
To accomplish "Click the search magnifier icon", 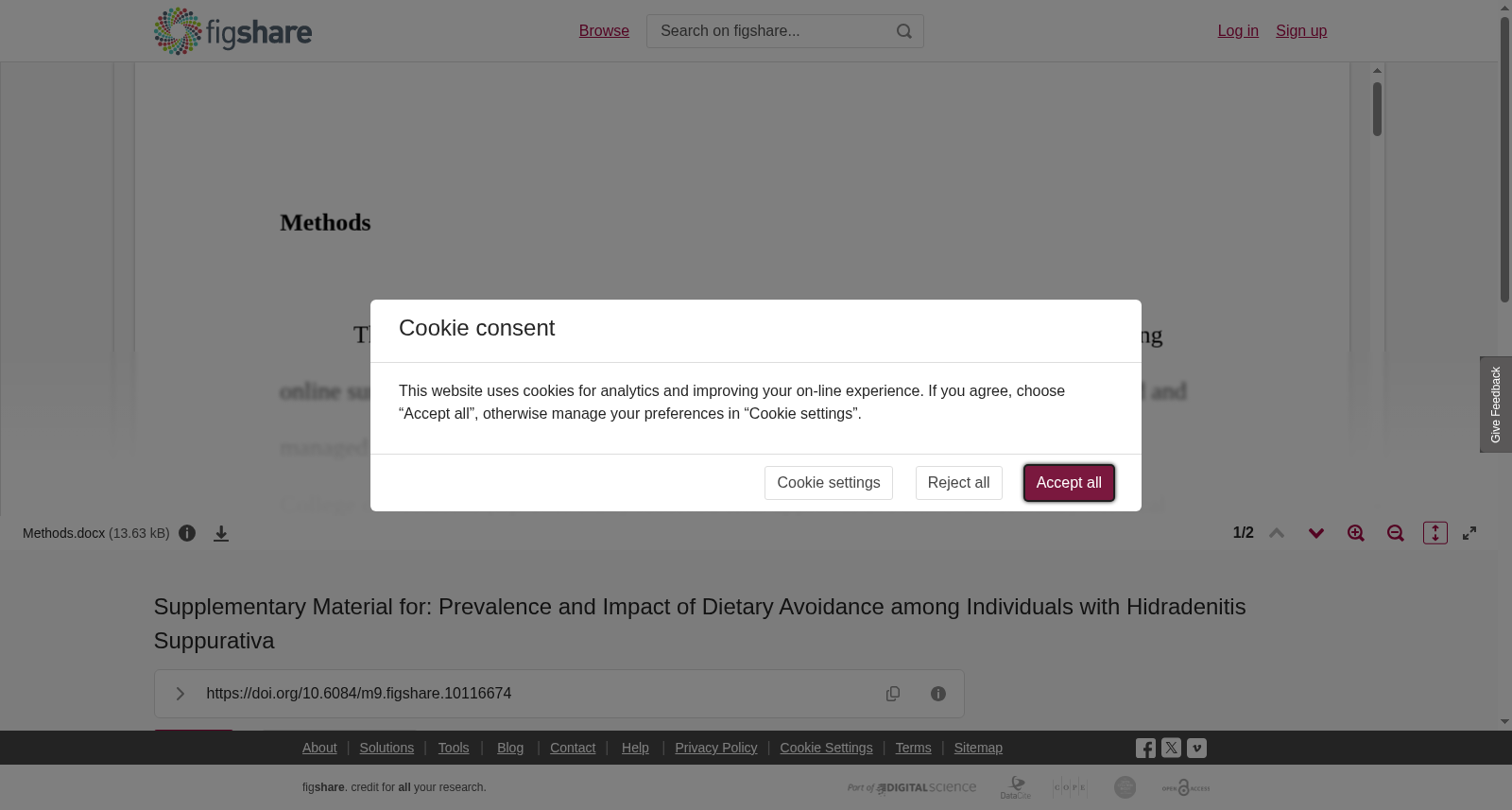I will point(904,31).
